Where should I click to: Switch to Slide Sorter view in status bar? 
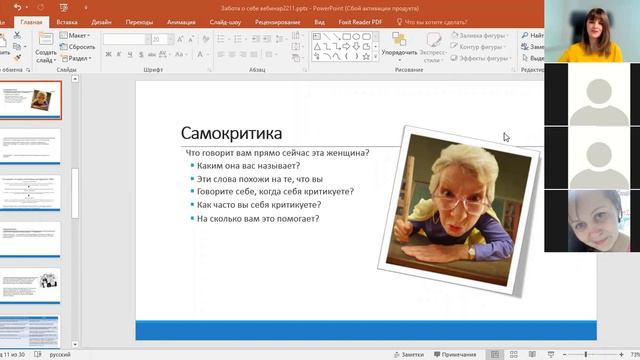coord(513,354)
